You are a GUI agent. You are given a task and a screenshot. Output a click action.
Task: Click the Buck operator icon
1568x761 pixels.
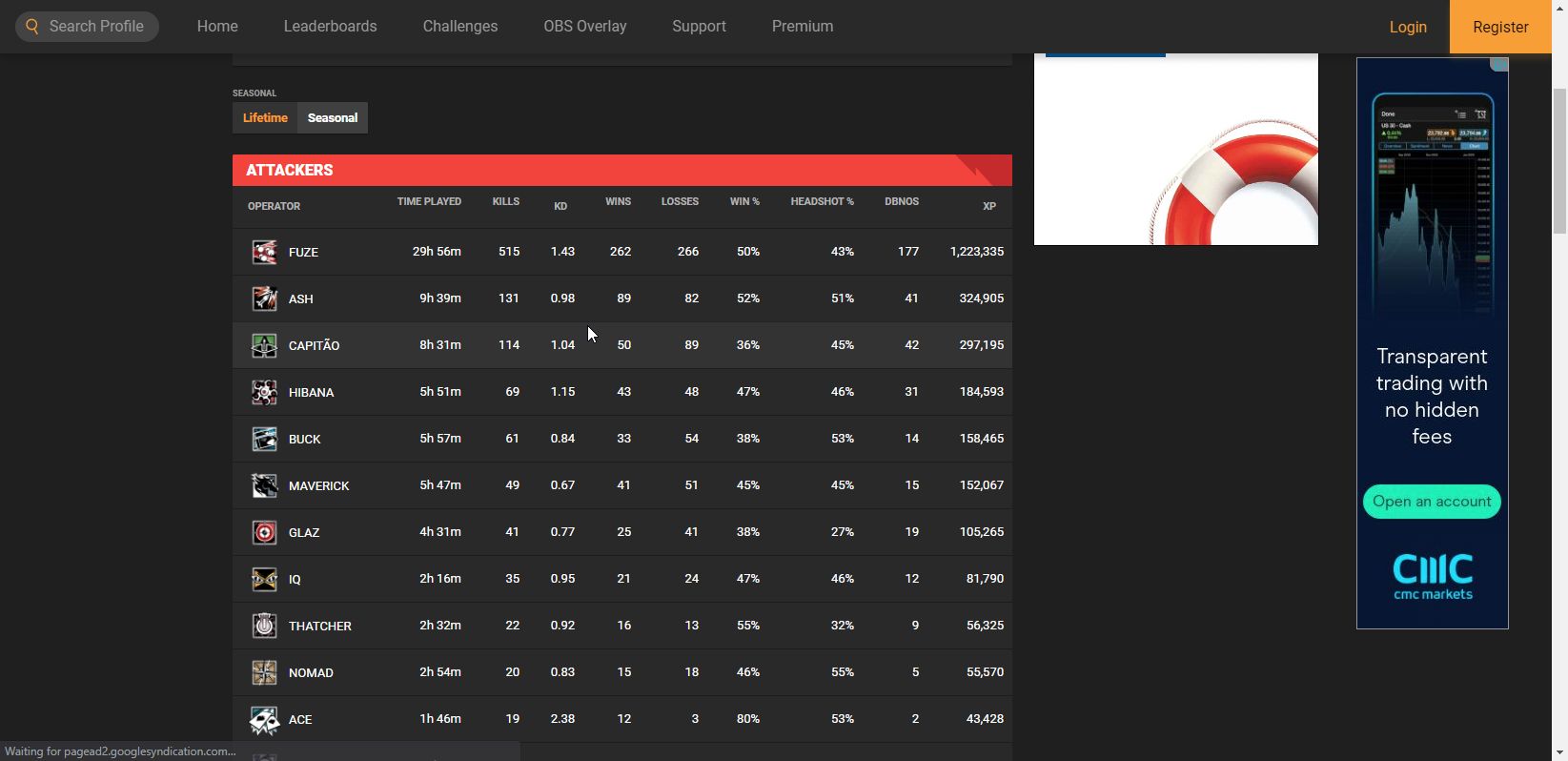(x=264, y=439)
